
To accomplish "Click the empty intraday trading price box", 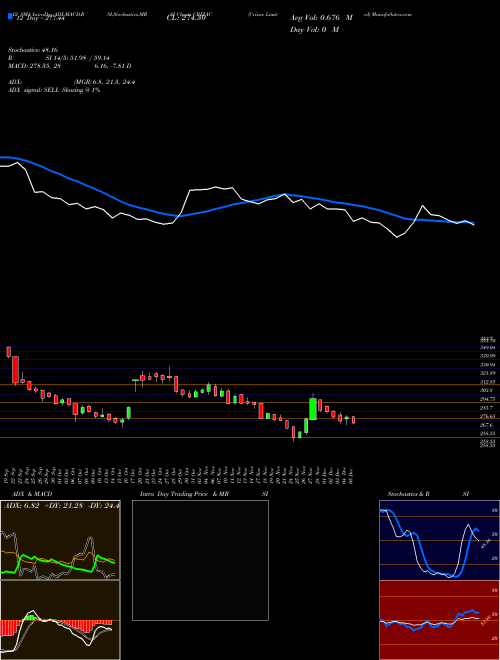I will [x=200, y=560].
